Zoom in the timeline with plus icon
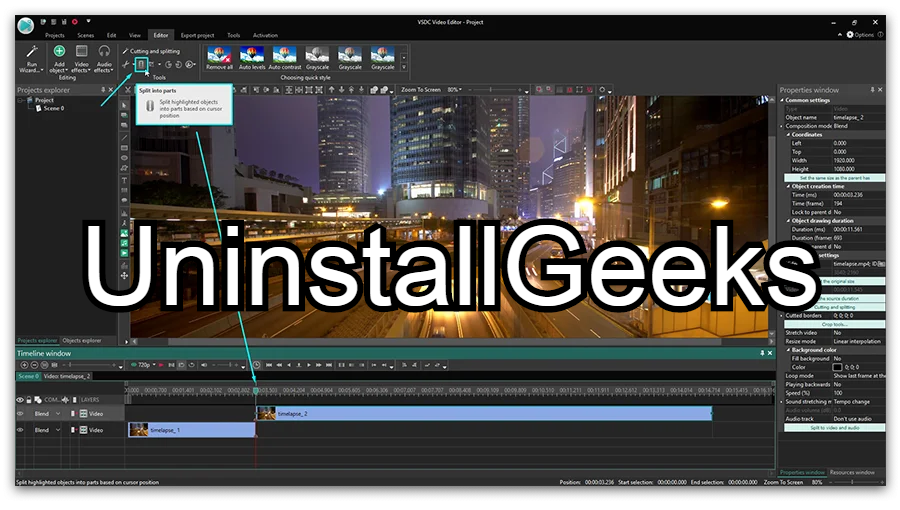This screenshot has height=510, width=900. pyautogui.click(x=24, y=365)
